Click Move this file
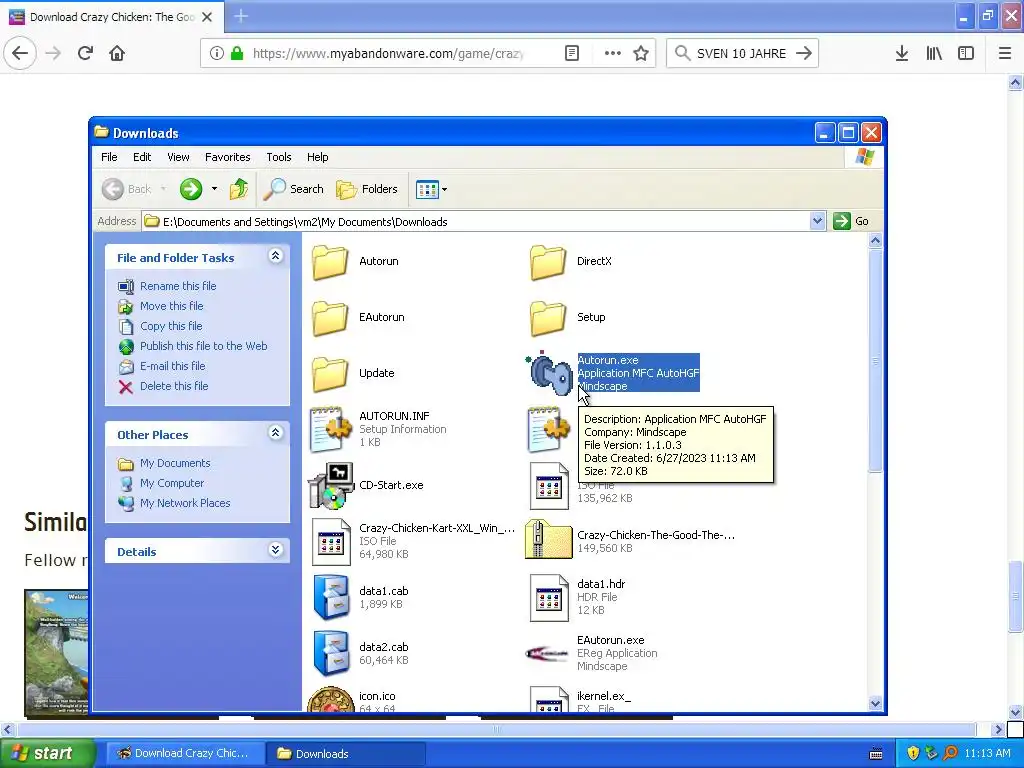 point(171,306)
